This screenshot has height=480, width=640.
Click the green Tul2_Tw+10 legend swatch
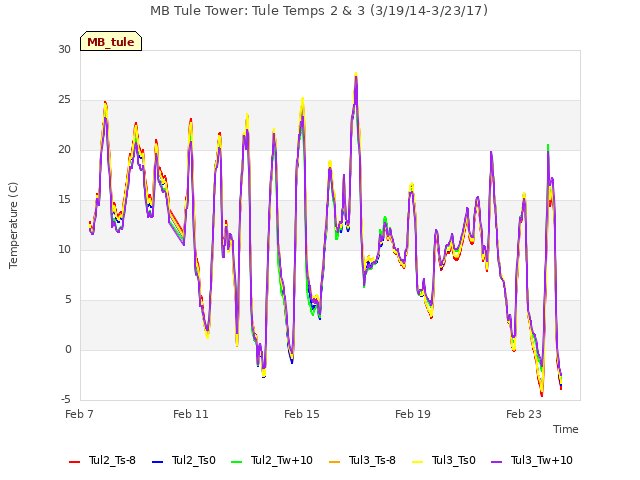coord(236,462)
